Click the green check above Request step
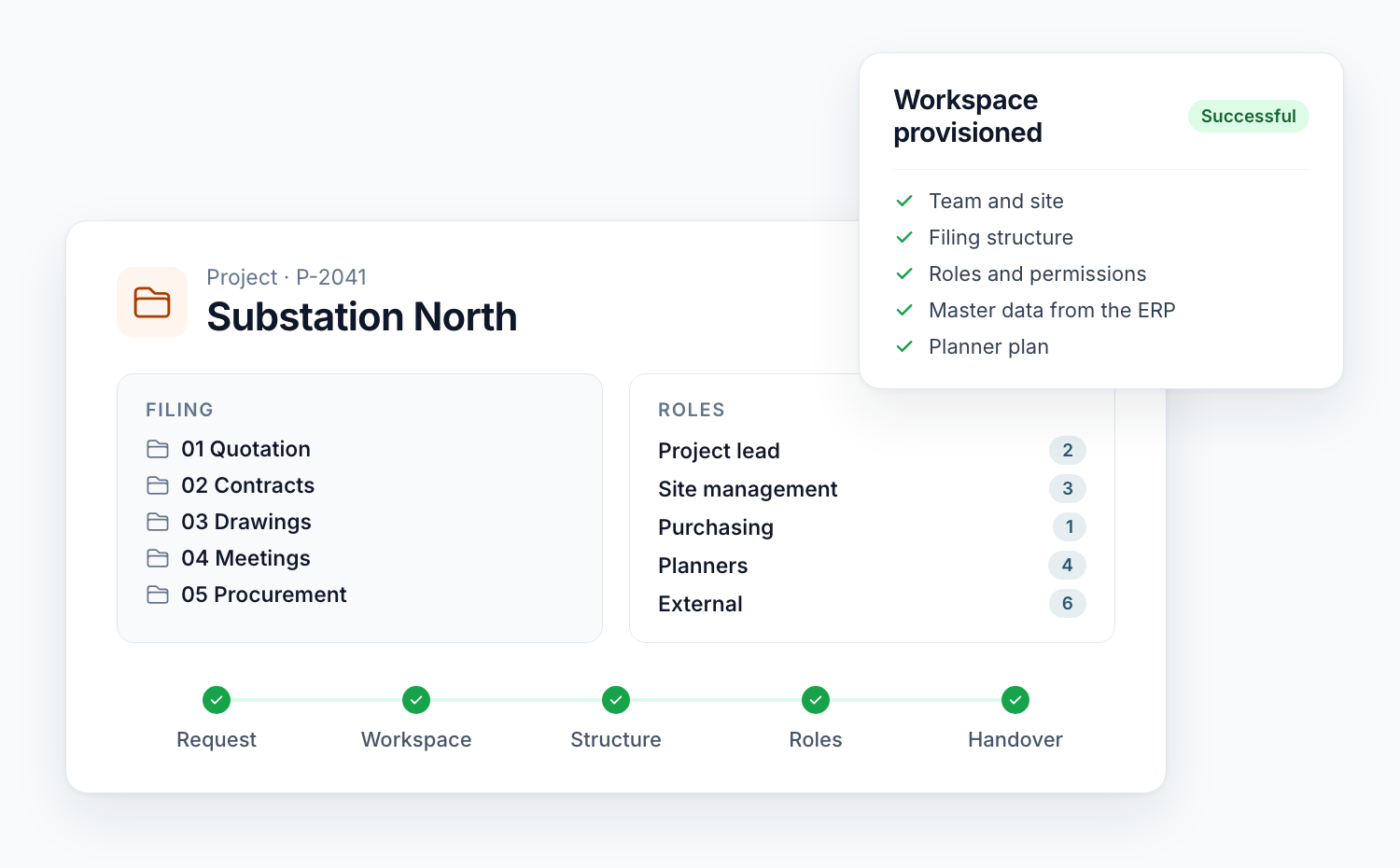This screenshot has height=868, width=1400. pyautogui.click(x=217, y=700)
